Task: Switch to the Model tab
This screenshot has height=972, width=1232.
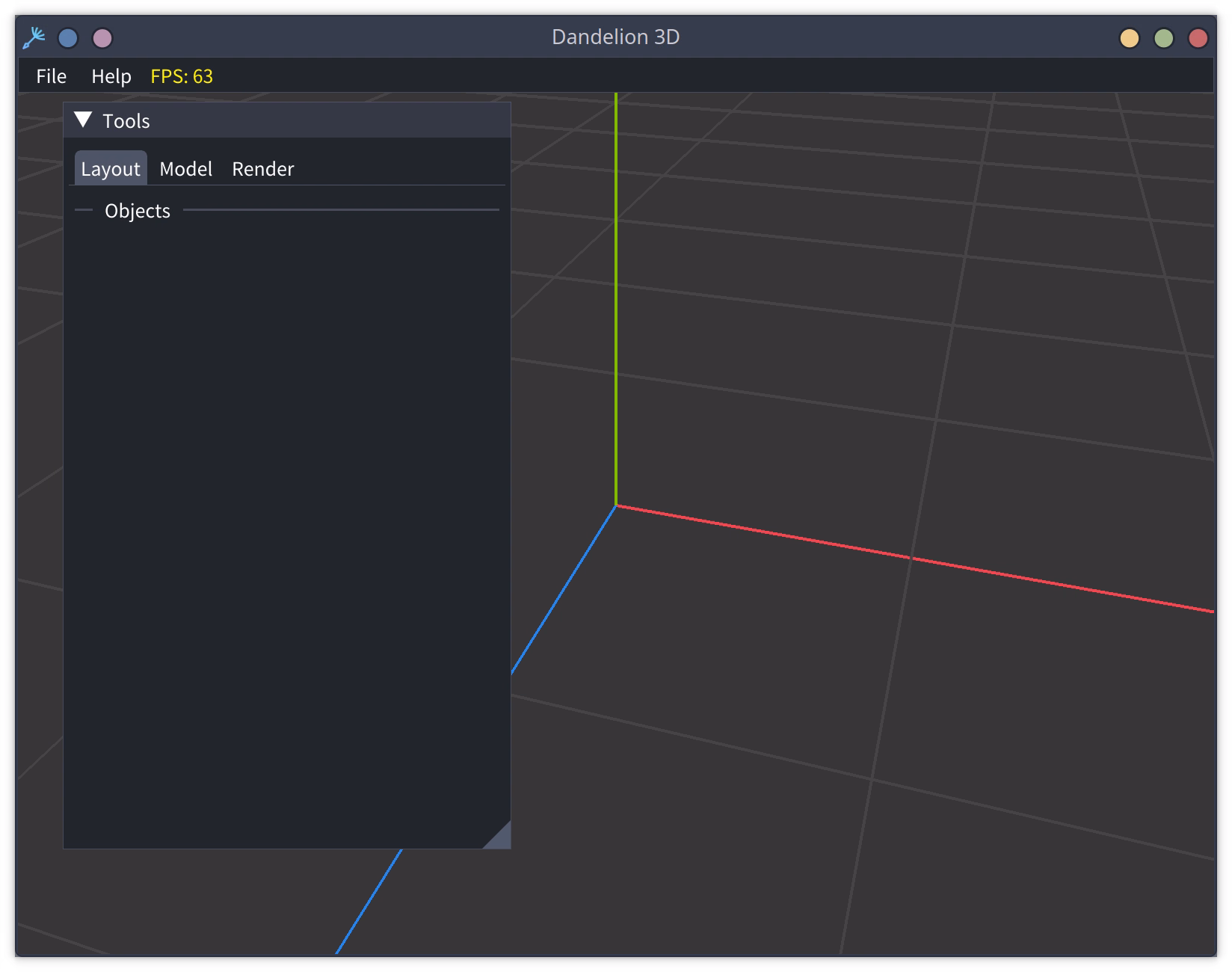Action: (186, 168)
